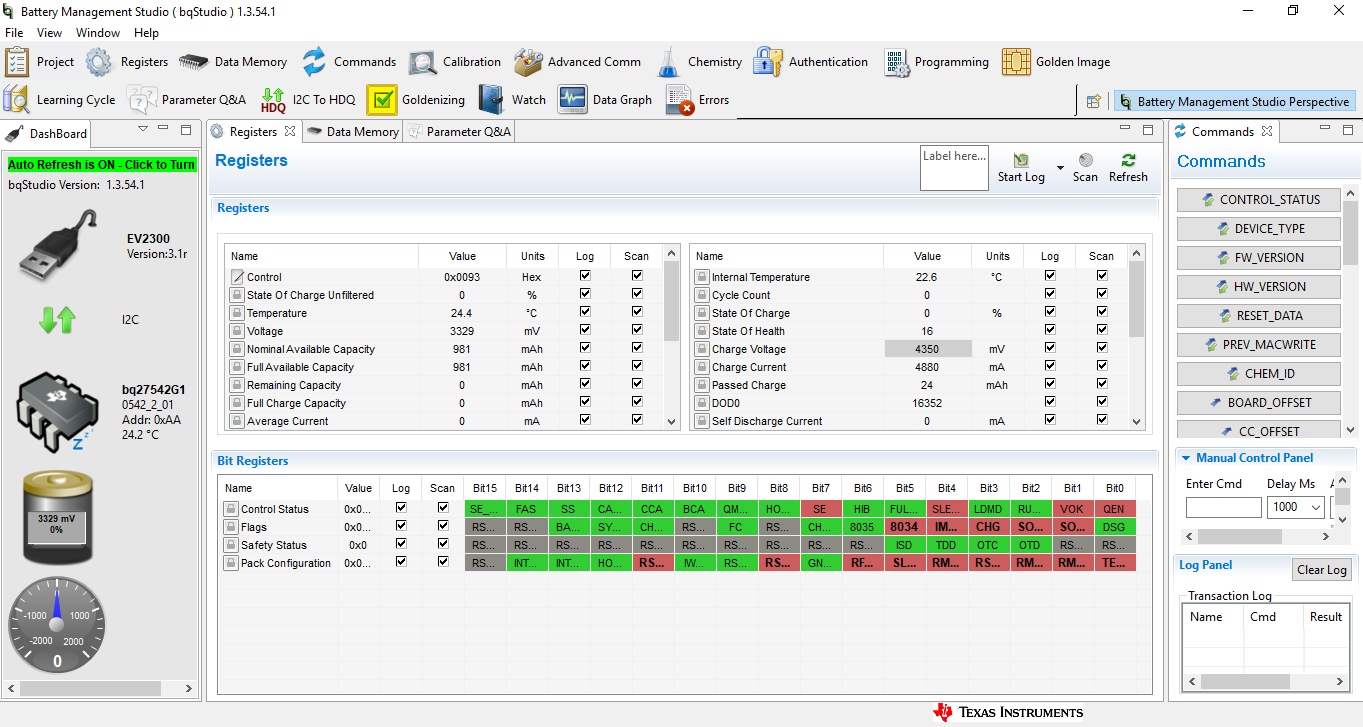
Task: Open the Watch tool
Action: tap(492, 100)
